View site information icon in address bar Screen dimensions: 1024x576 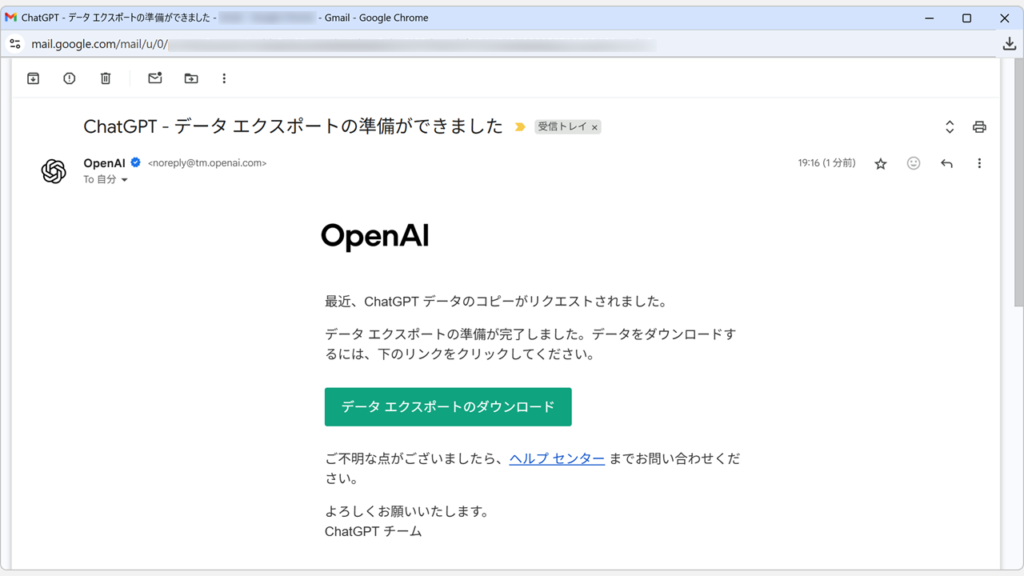click(x=15, y=44)
